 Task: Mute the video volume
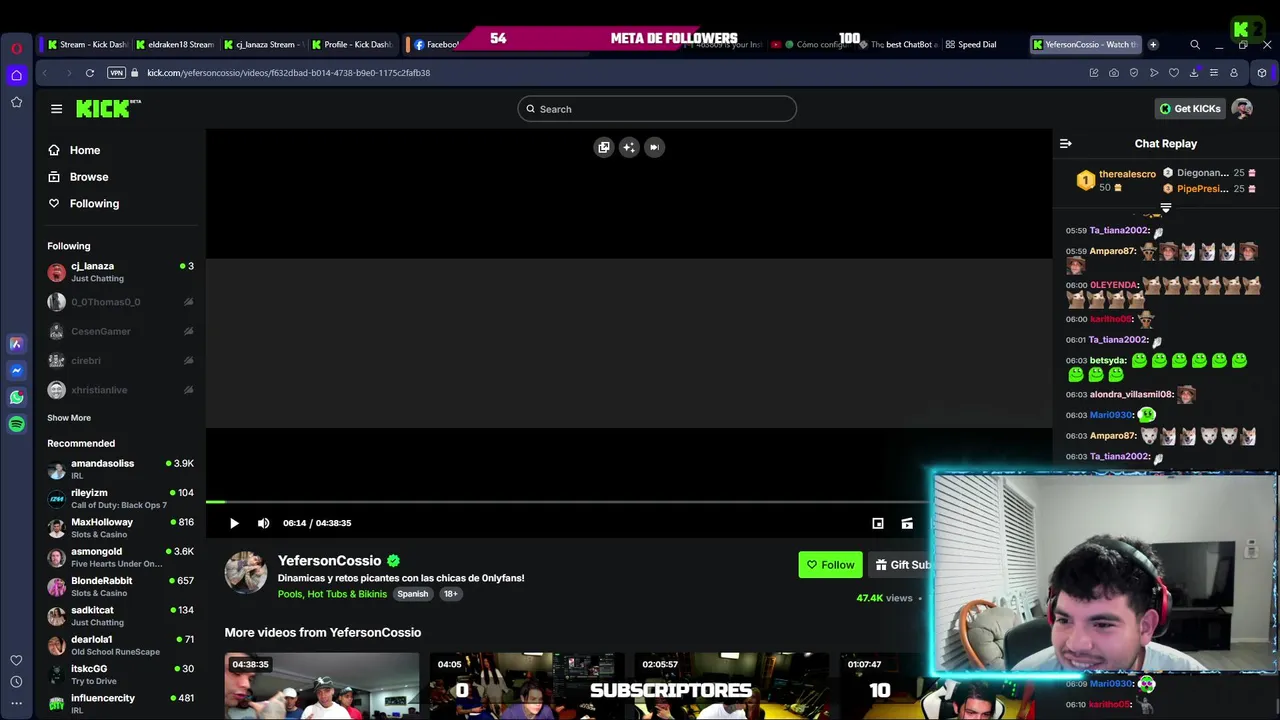click(x=263, y=523)
